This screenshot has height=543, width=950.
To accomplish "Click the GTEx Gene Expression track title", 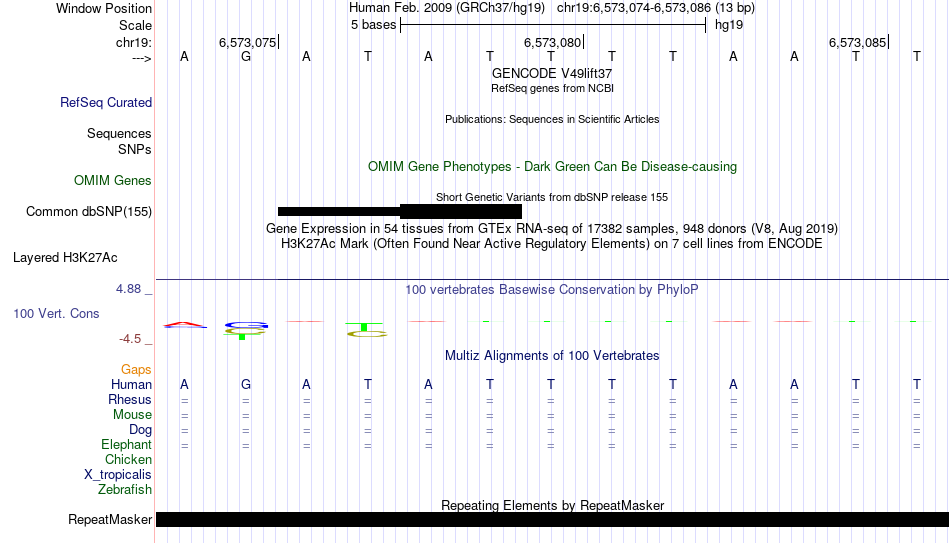I will pos(552,228).
